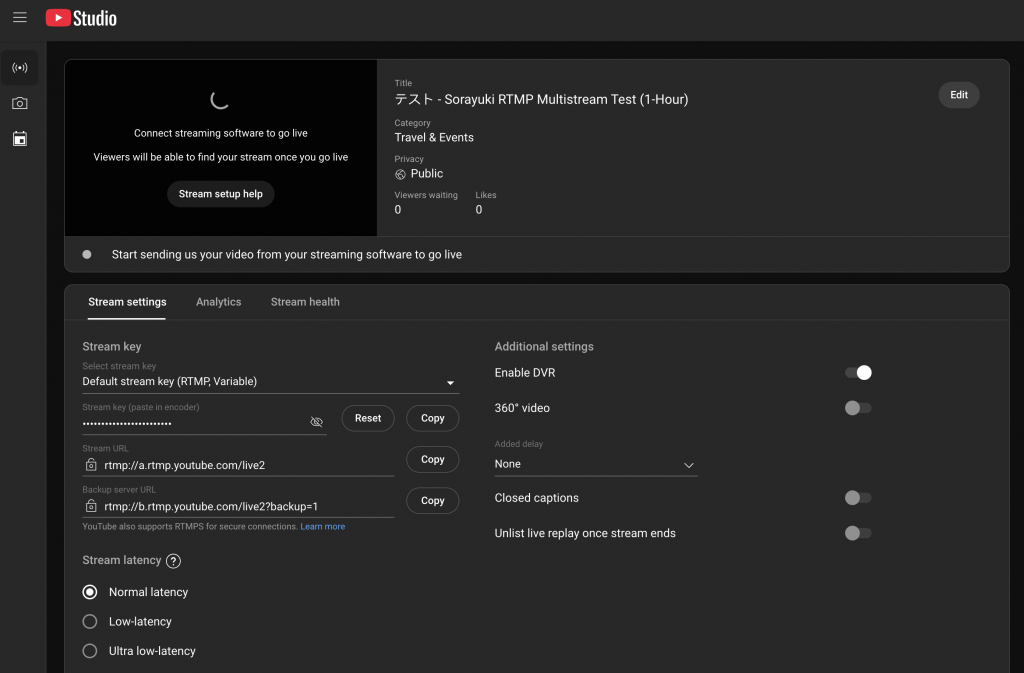This screenshot has width=1024, height=673.
Task: Click the Stream key password field
Action: coord(190,423)
